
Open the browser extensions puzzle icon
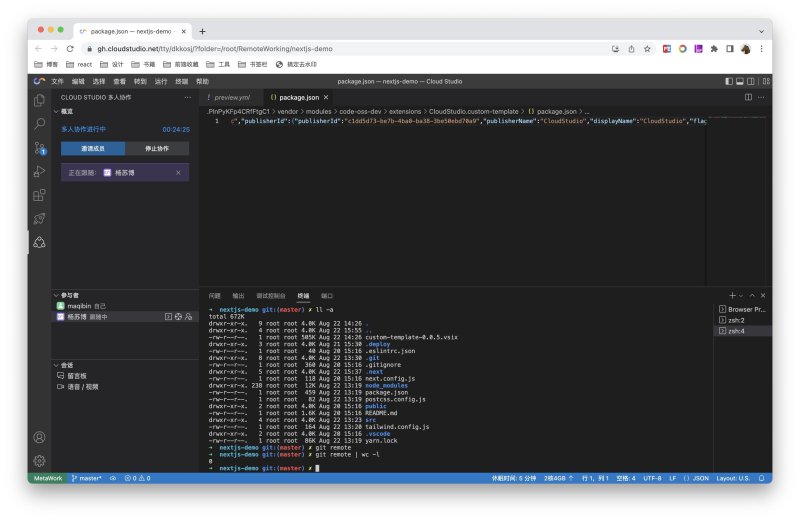[x=714, y=48]
